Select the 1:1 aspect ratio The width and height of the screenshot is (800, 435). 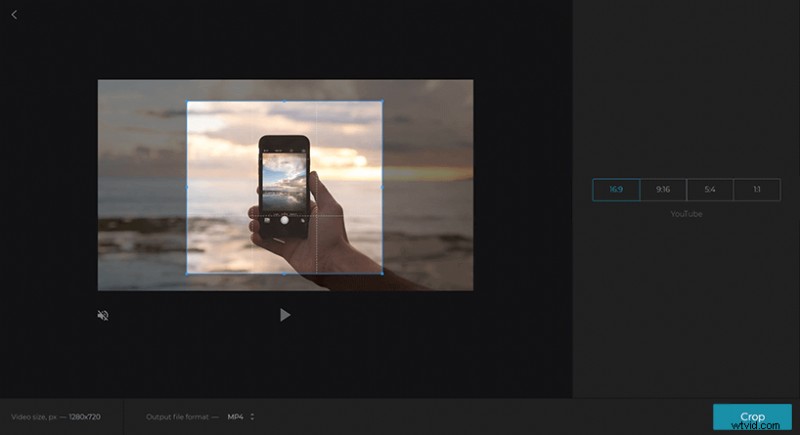(757, 190)
